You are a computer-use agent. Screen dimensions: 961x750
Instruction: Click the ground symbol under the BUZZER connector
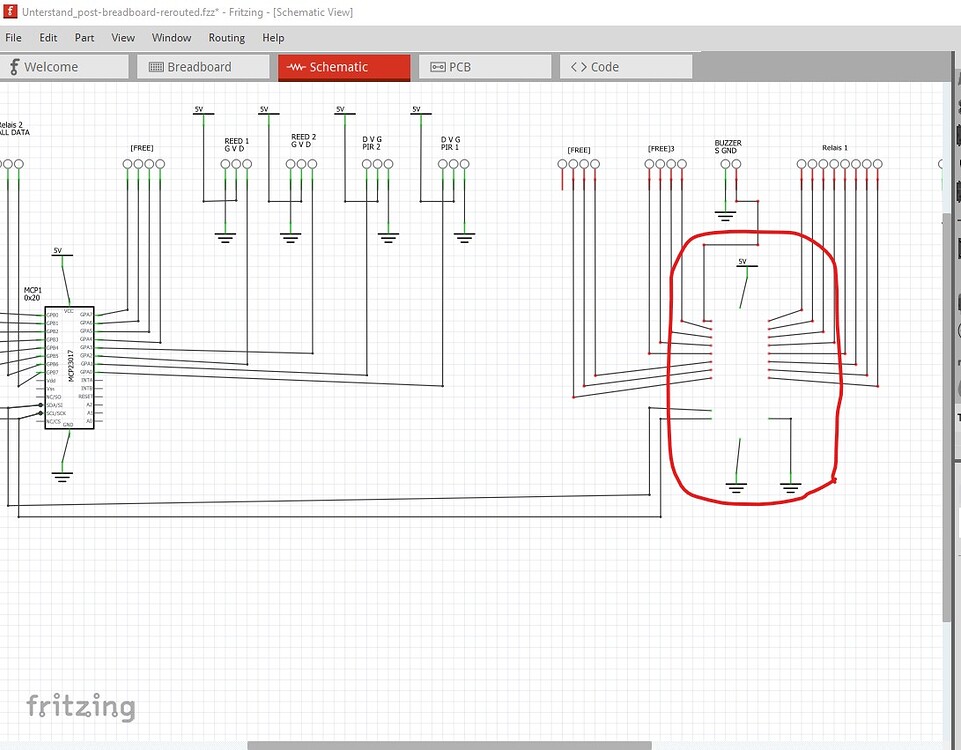click(725, 215)
